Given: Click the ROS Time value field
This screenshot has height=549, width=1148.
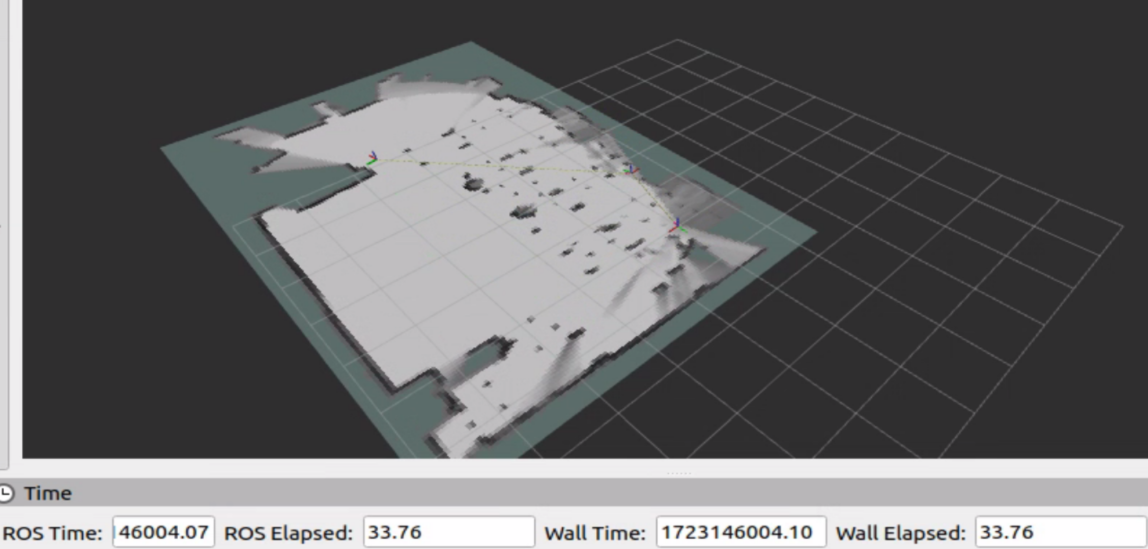Looking at the screenshot, I should point(164,532).
